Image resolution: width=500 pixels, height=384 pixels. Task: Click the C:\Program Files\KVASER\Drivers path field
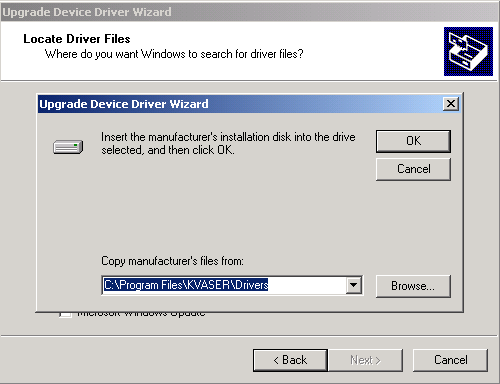[224, 285]
